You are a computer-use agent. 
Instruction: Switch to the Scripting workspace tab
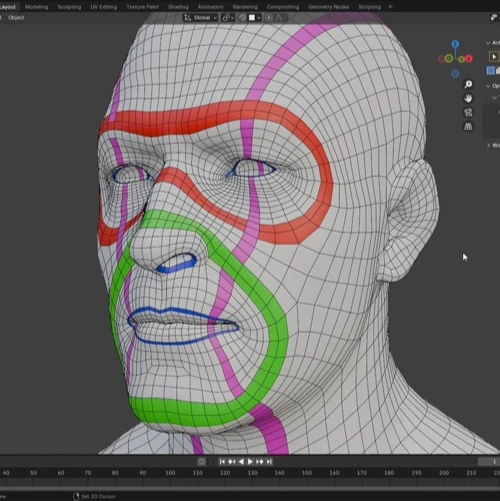point(369,7)
